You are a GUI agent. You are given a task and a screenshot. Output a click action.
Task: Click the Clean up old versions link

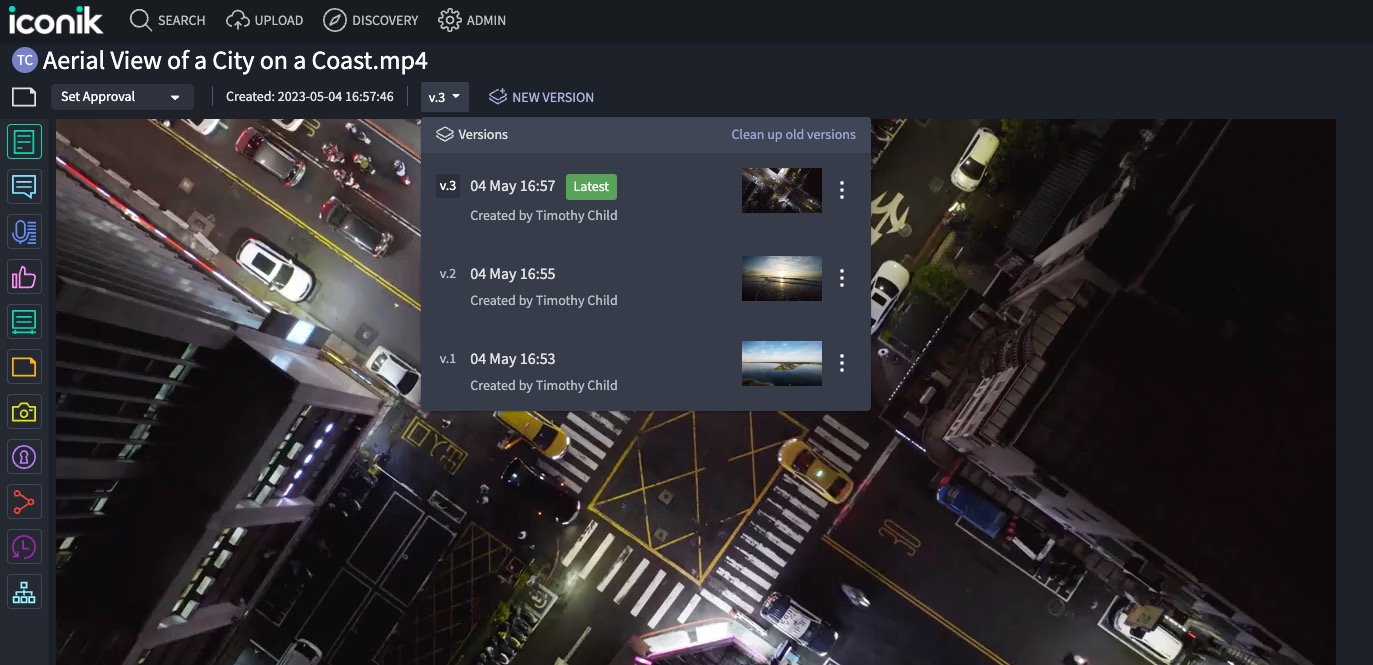[x=792, y=133]
